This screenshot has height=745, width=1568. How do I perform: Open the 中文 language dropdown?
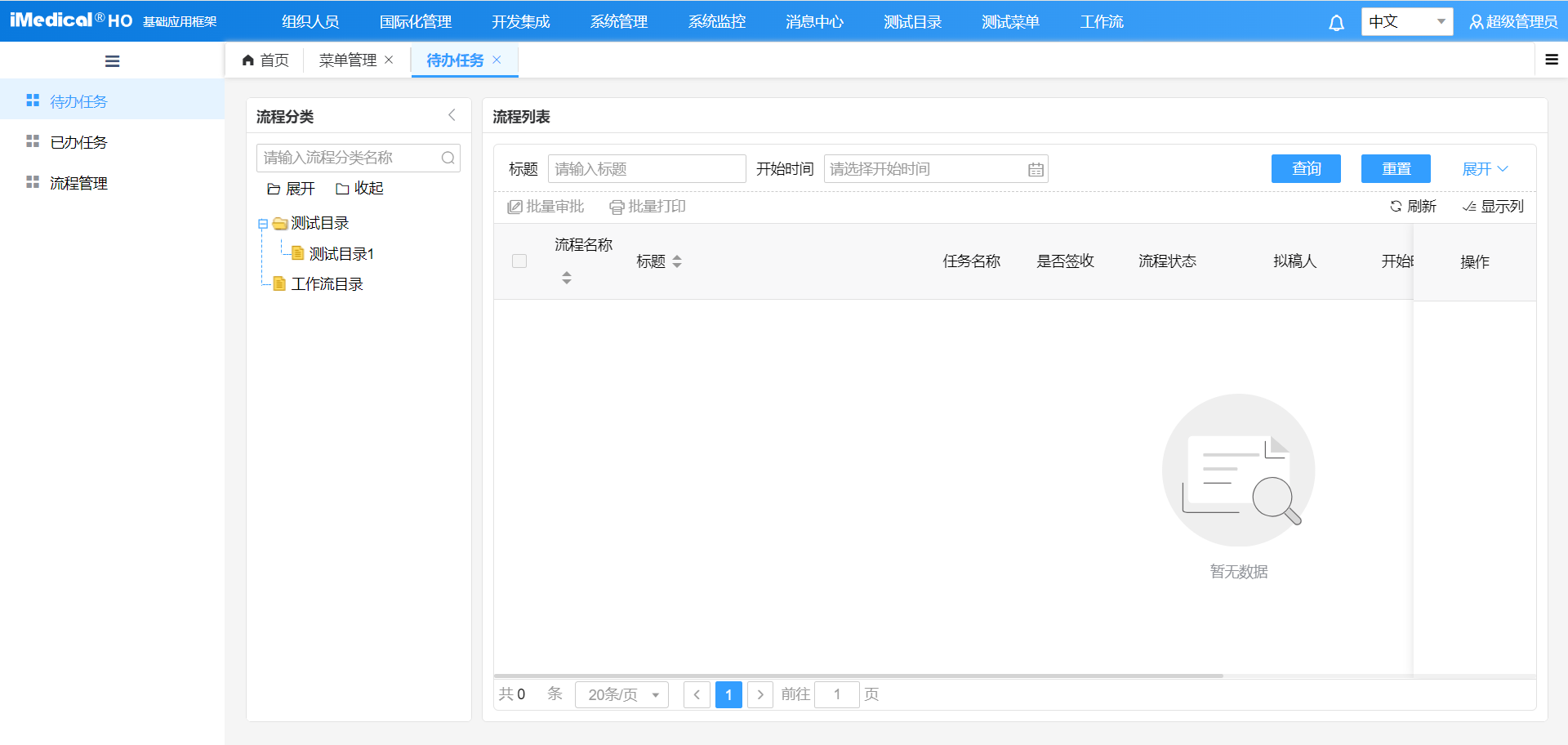coord(1406,22)
